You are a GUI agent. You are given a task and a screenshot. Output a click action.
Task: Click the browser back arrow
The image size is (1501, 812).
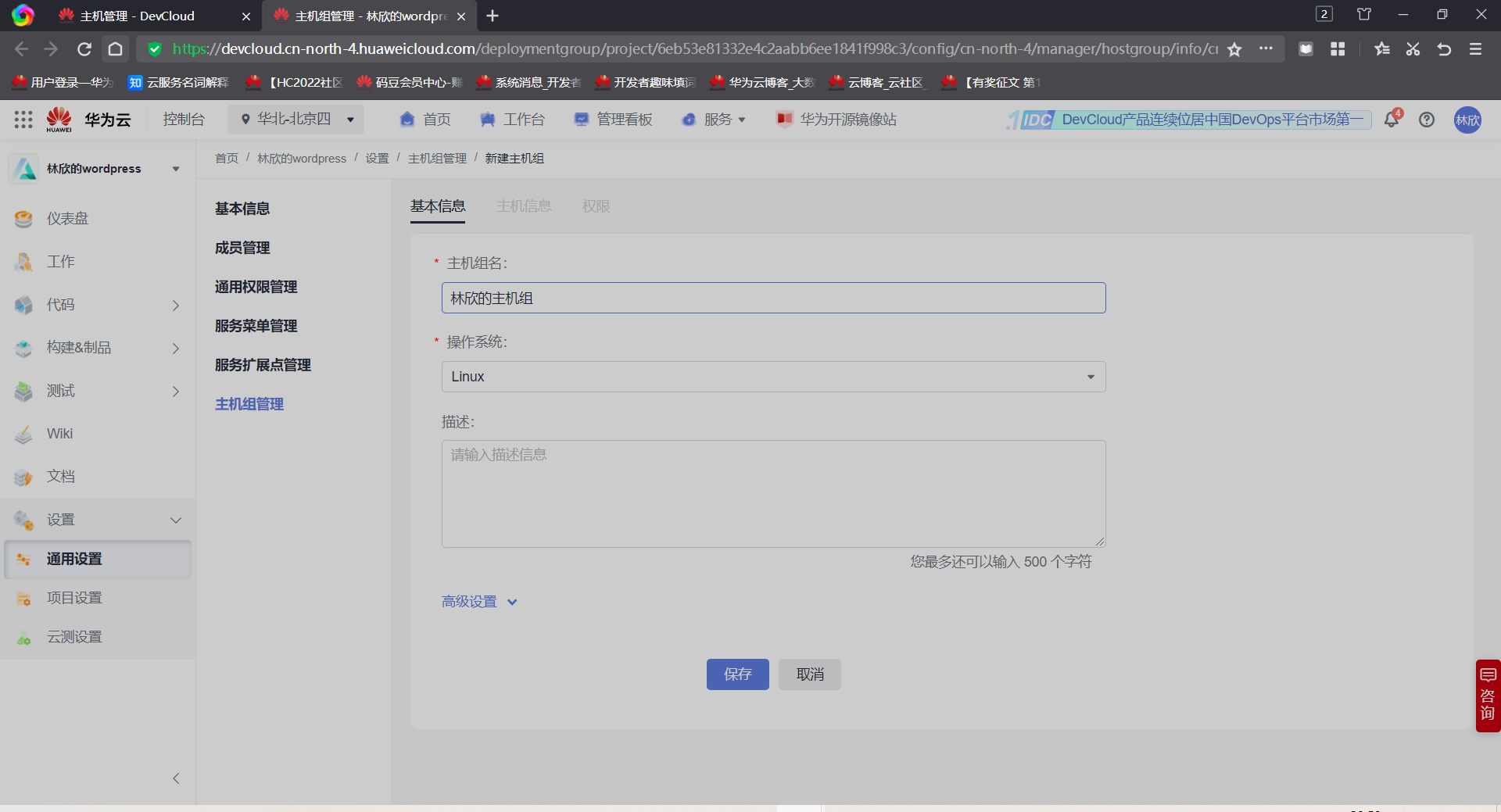[21, 49]
